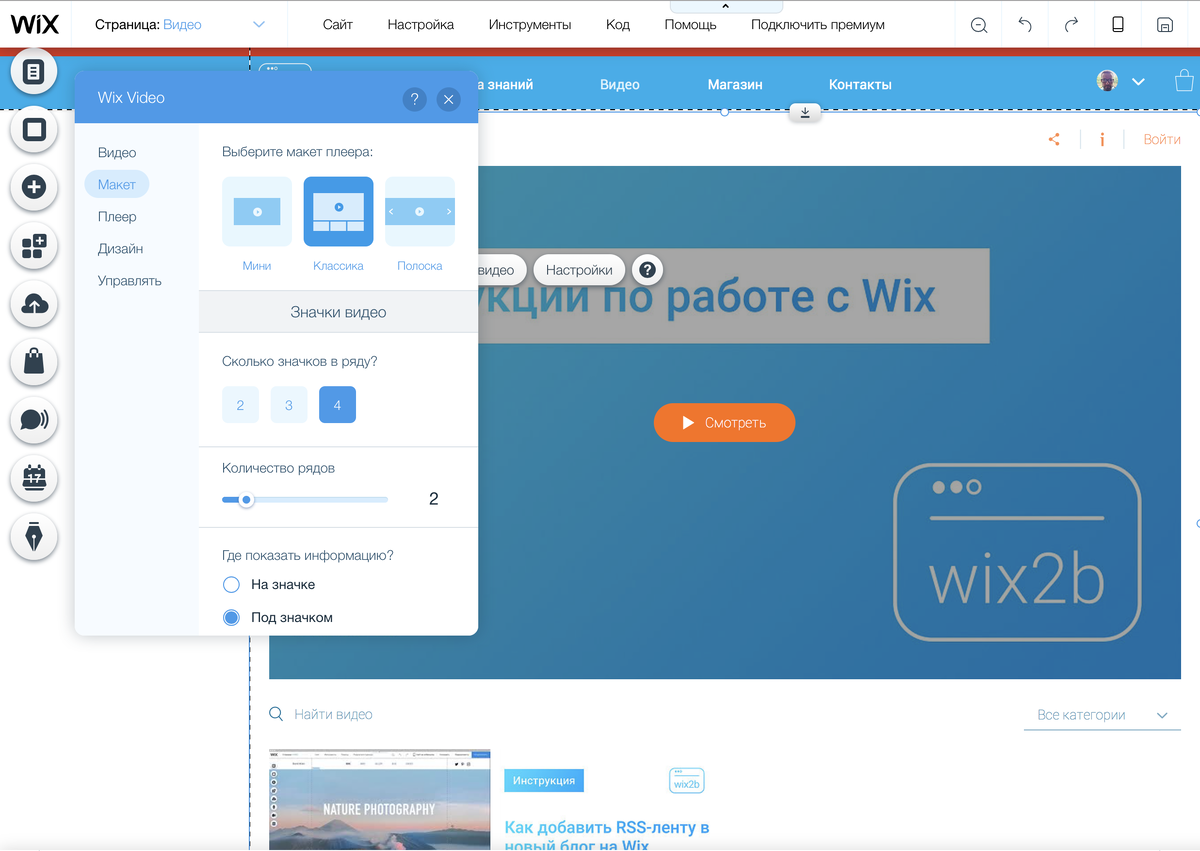Click the orange Смотреть play button
The width and height of the screenshot is (1200, 851).
pos(725,422)
